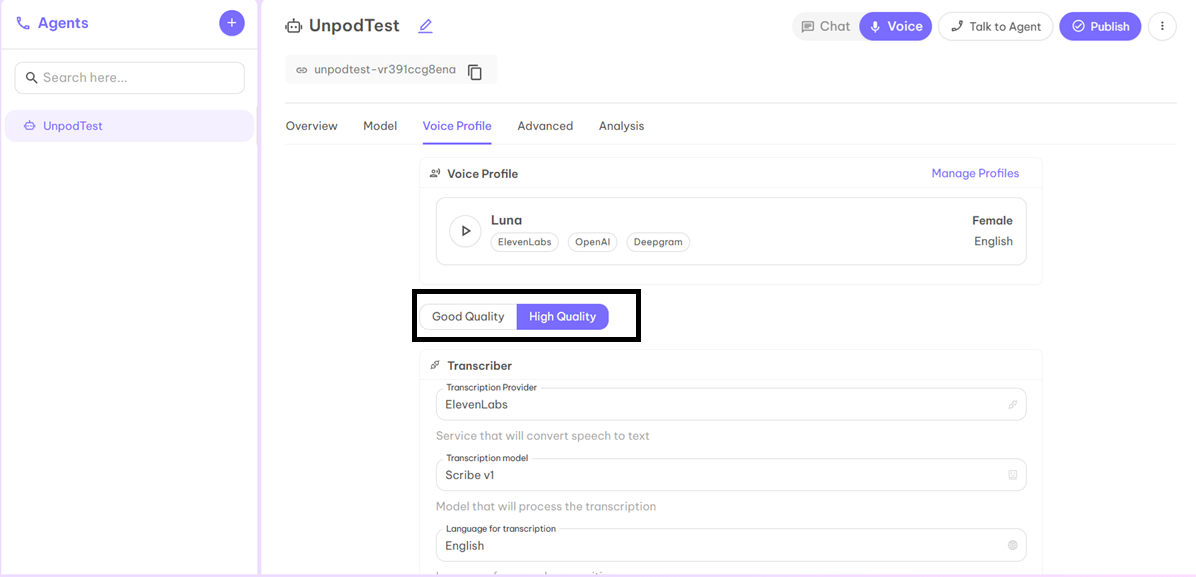
Task: Open the Model tab
Action: click(380, 126)
